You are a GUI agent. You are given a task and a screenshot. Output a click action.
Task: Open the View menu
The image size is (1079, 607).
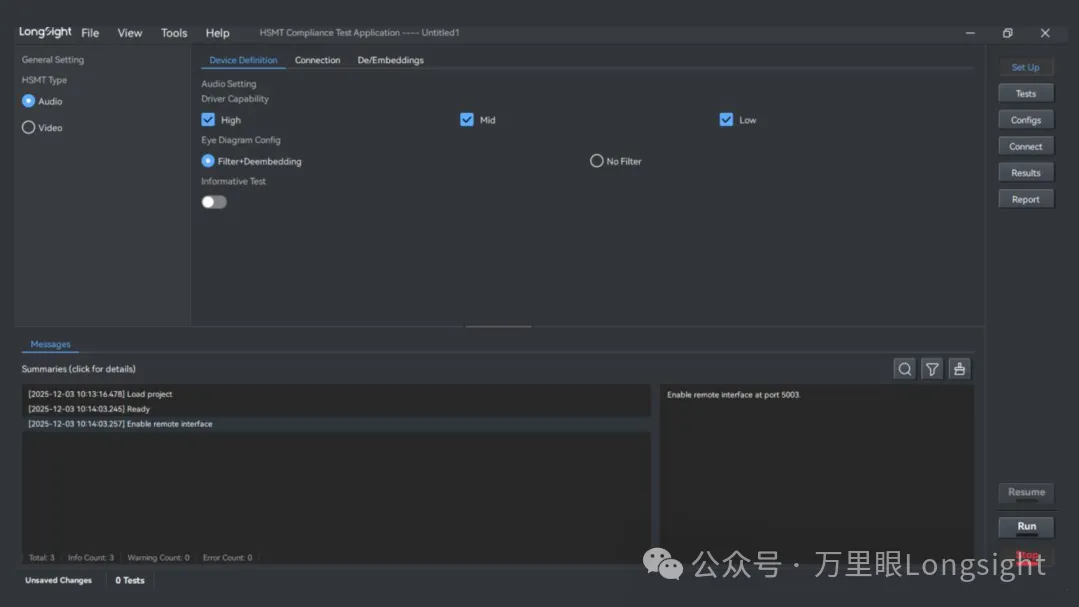point(129,33)
